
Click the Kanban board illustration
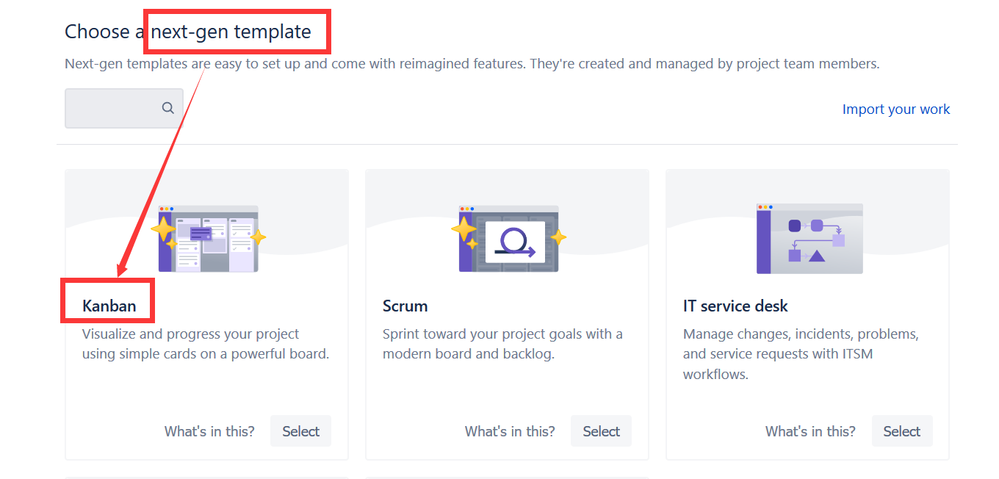208,238
